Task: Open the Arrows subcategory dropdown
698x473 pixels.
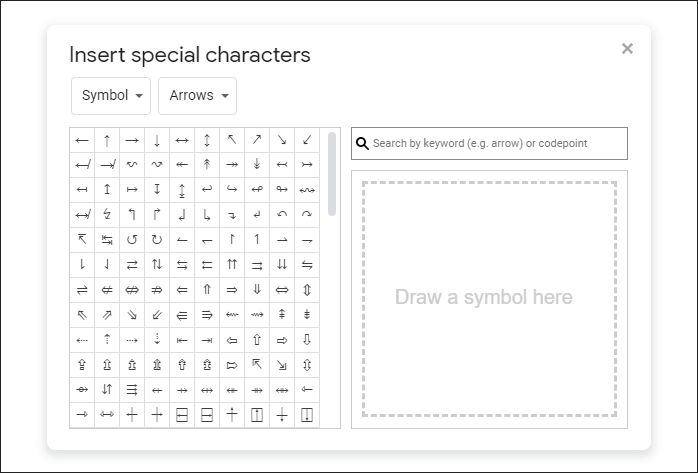Action: [x=197, y=96]
